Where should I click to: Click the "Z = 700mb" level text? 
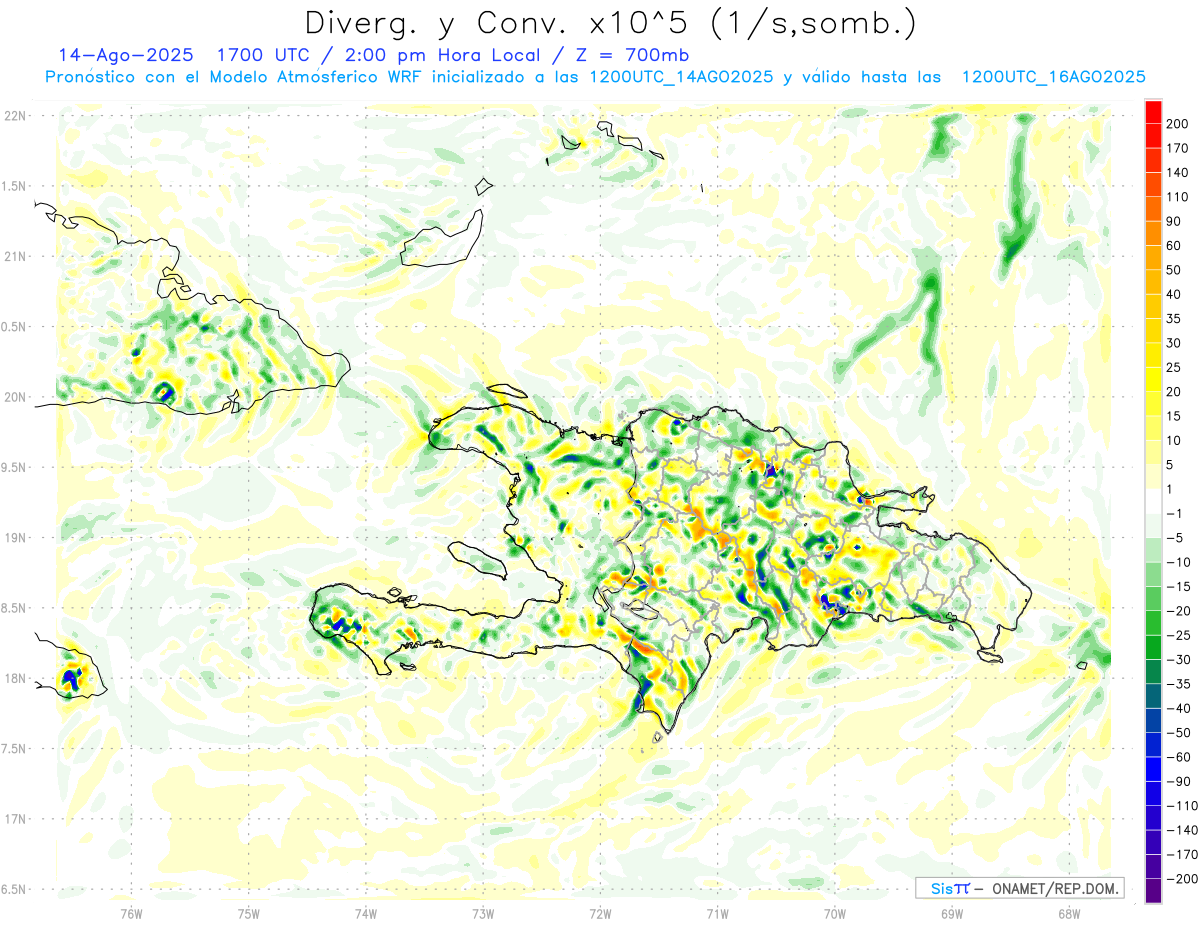click(x=631, y=55)
